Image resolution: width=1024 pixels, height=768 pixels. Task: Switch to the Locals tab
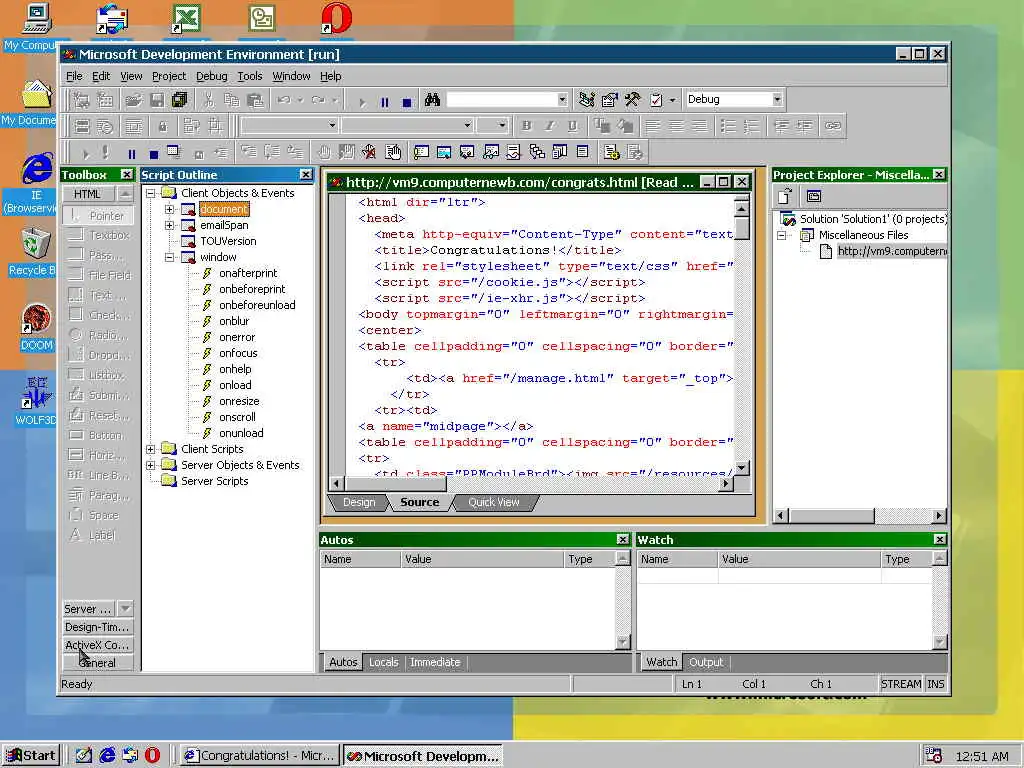tap(383, 662)
